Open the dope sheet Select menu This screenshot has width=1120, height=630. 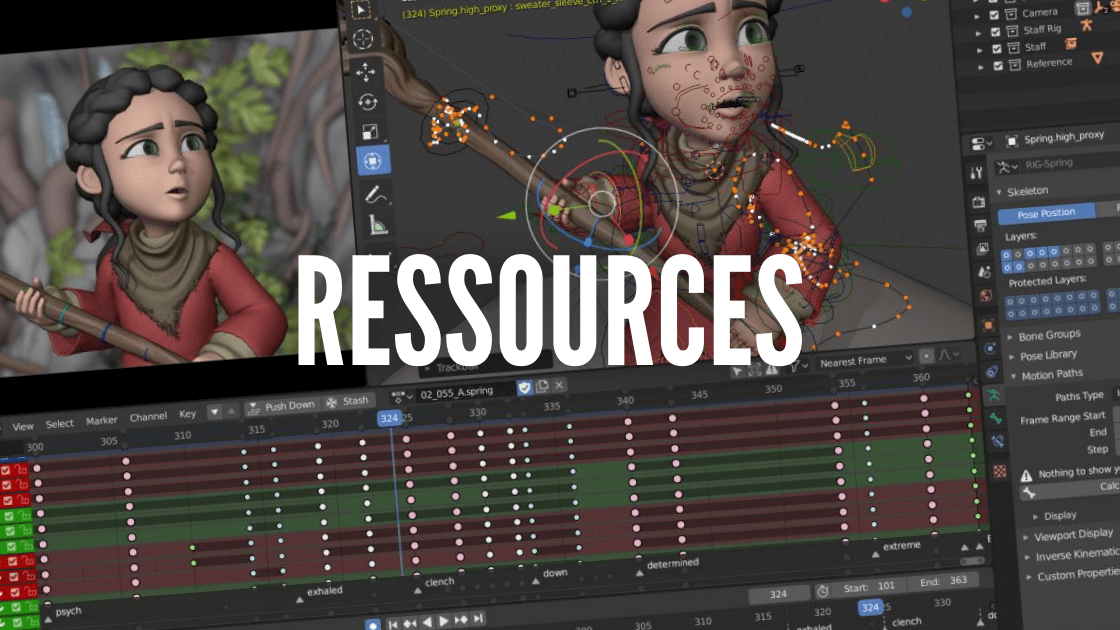59,424
